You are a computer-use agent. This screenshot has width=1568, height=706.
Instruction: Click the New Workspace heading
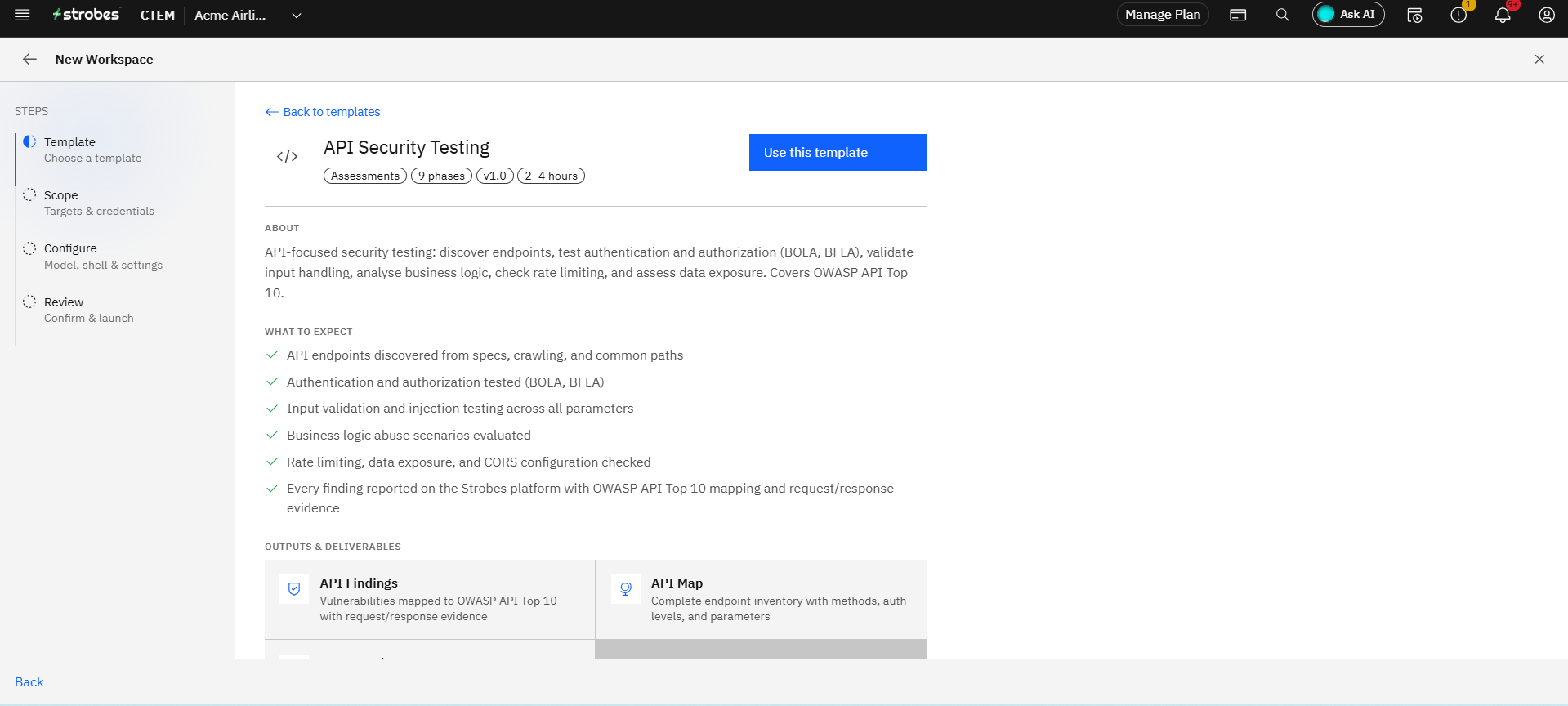click(x=105, y=59)
